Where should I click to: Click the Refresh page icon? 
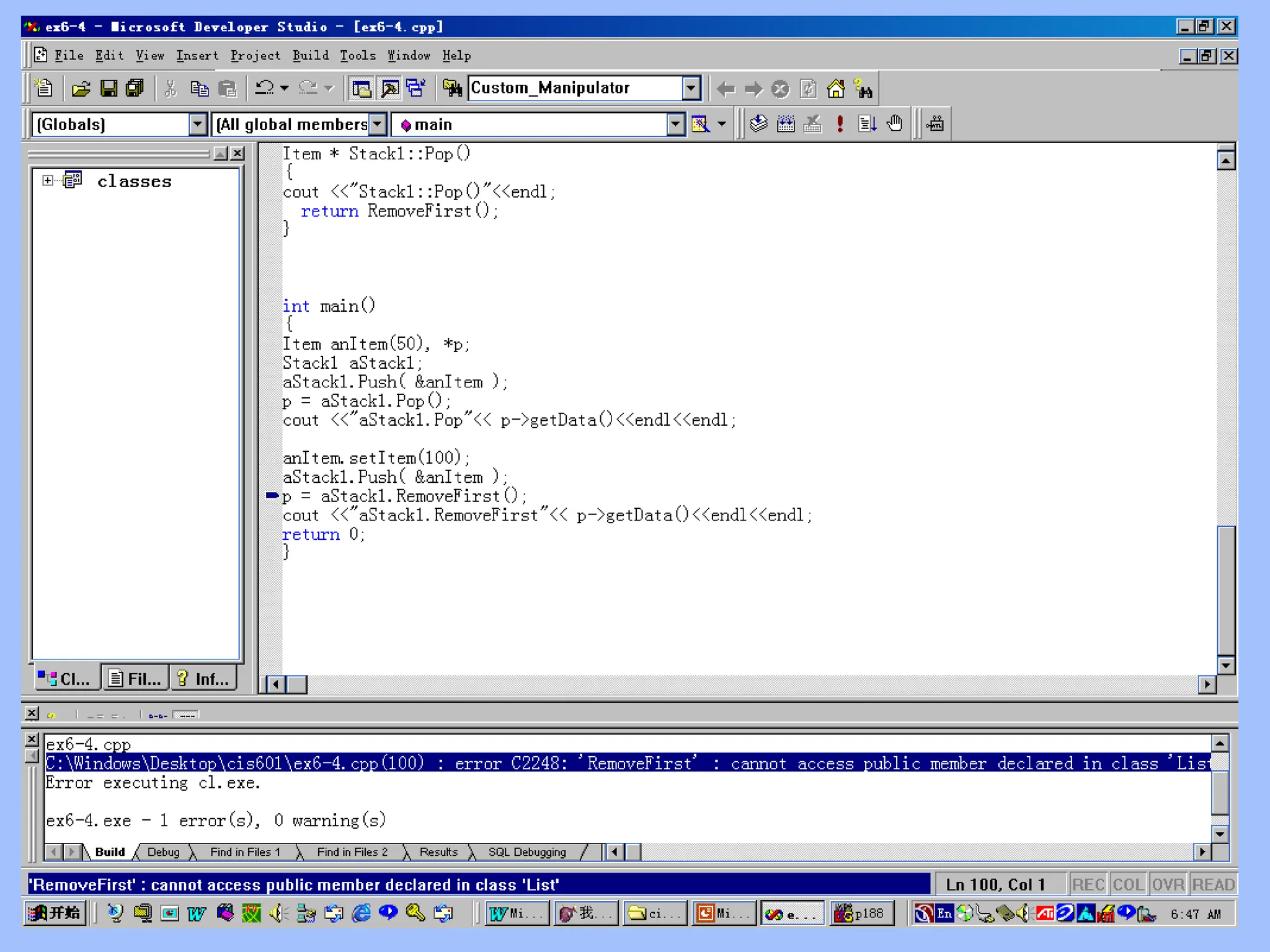coord(808,89)
